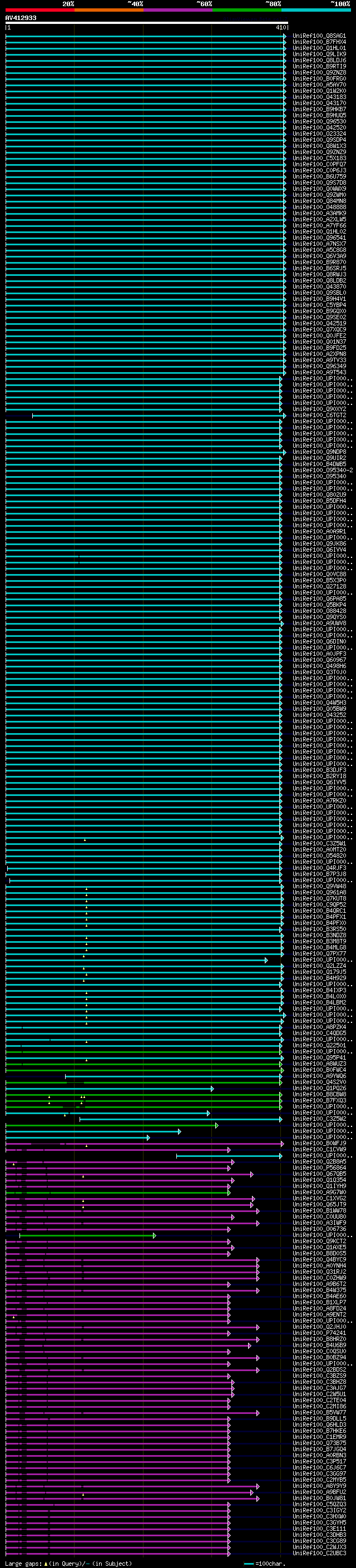Viewport: 356px width, 1568px height.
Task: Click the UniRef100_C6TGT2 entry
Action: [x=319, y=415]
